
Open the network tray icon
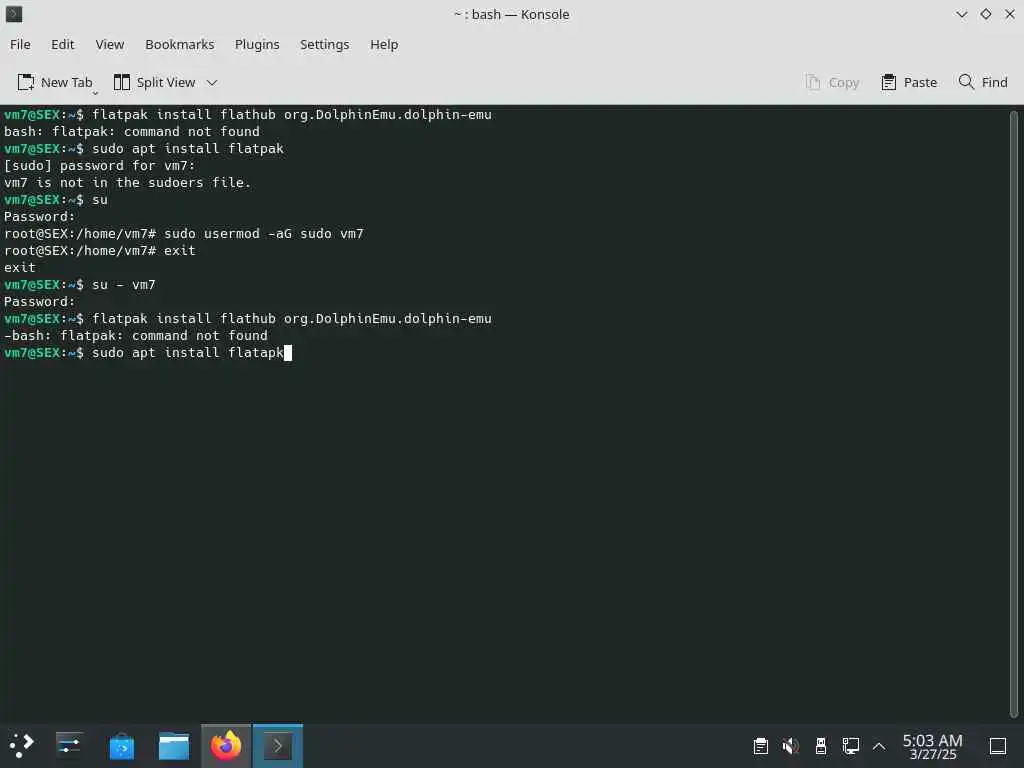[x=850, y=746]
